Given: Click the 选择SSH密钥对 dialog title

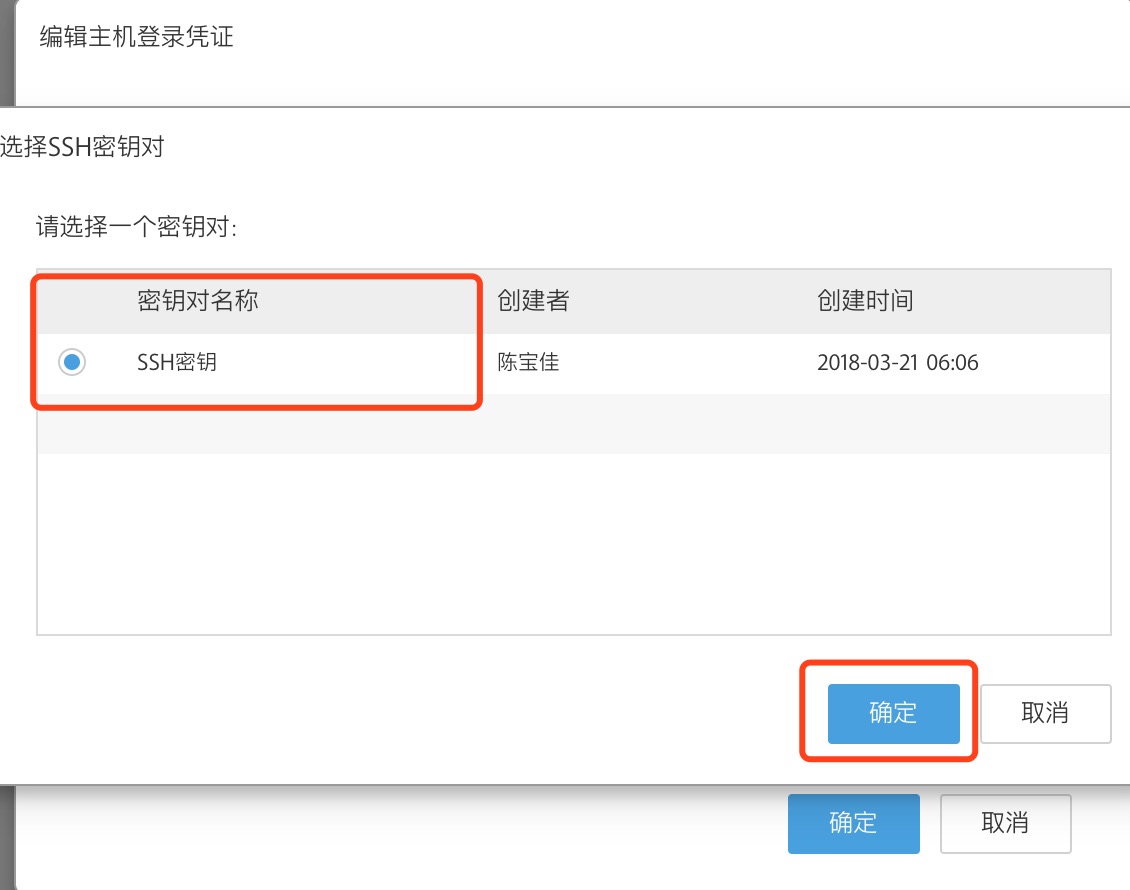Looking at the screenshot, I should point(82,148).
